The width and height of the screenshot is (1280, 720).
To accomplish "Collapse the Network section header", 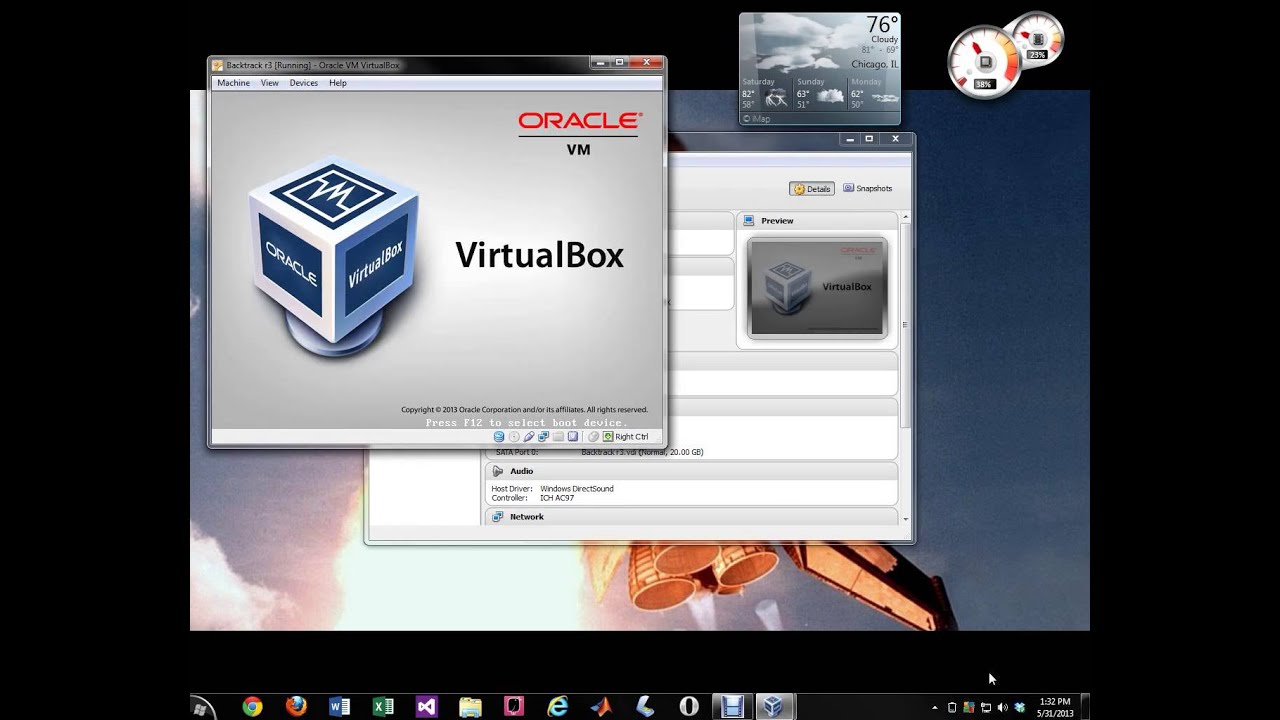I will click(x=690, y=517).
